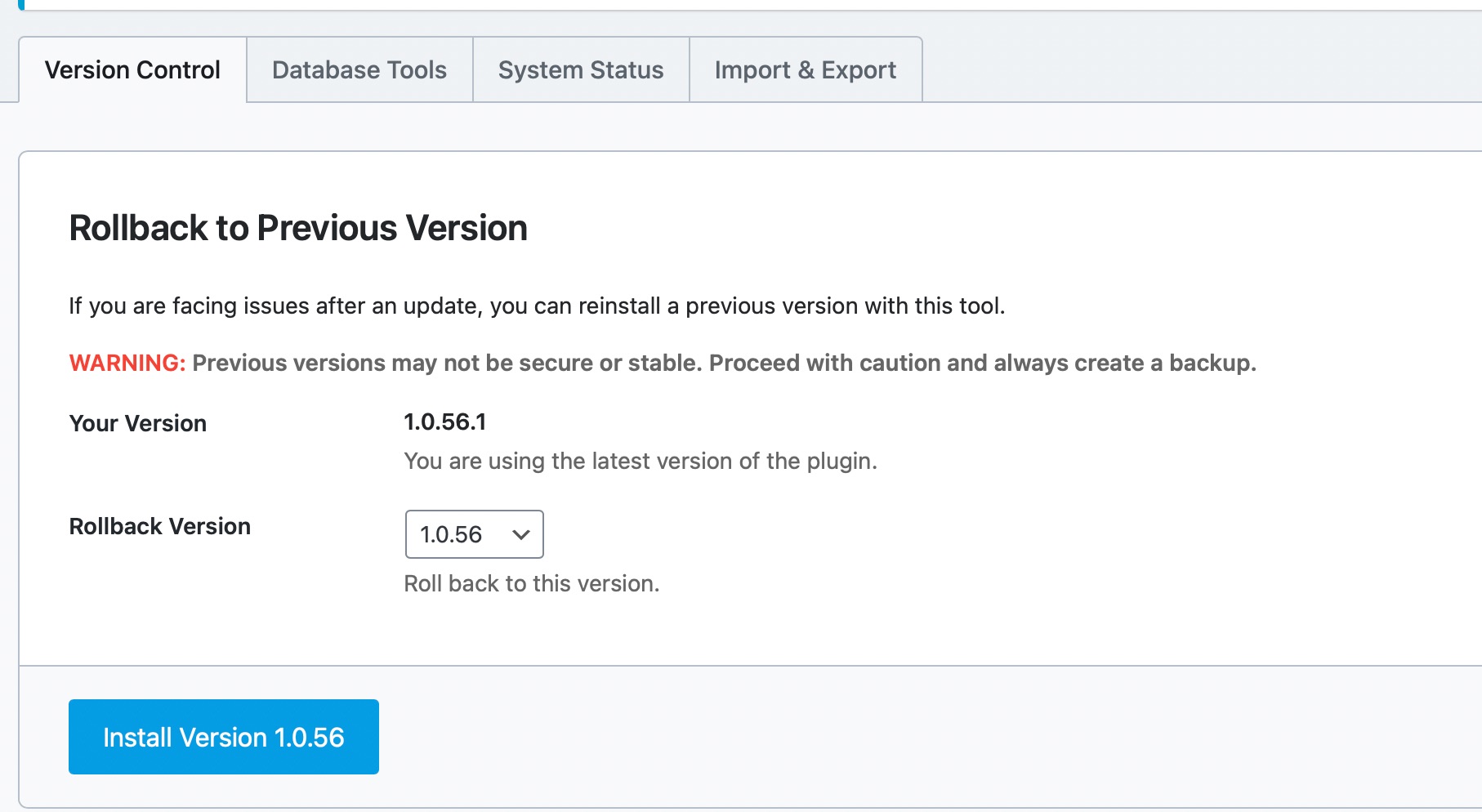
Task: Click the Rollback Version label
Action: [160, 526]
